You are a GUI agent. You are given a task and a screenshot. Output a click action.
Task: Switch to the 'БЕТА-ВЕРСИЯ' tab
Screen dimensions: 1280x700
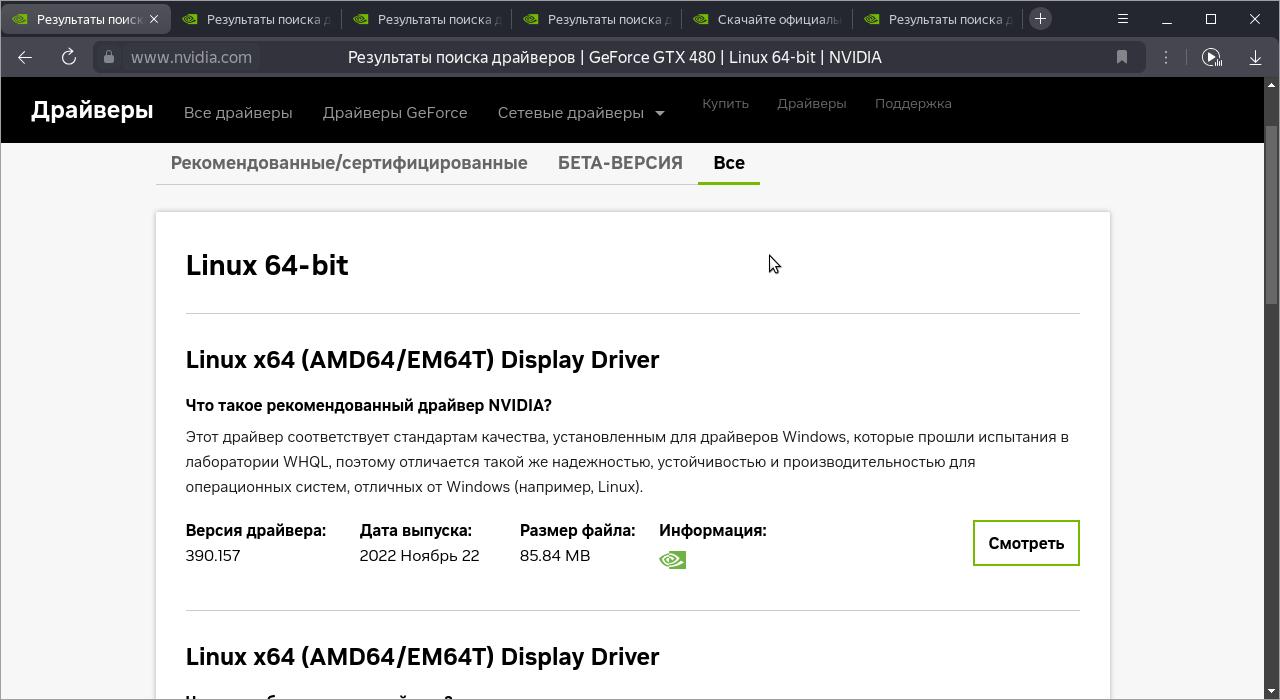(x=620, y=163)
